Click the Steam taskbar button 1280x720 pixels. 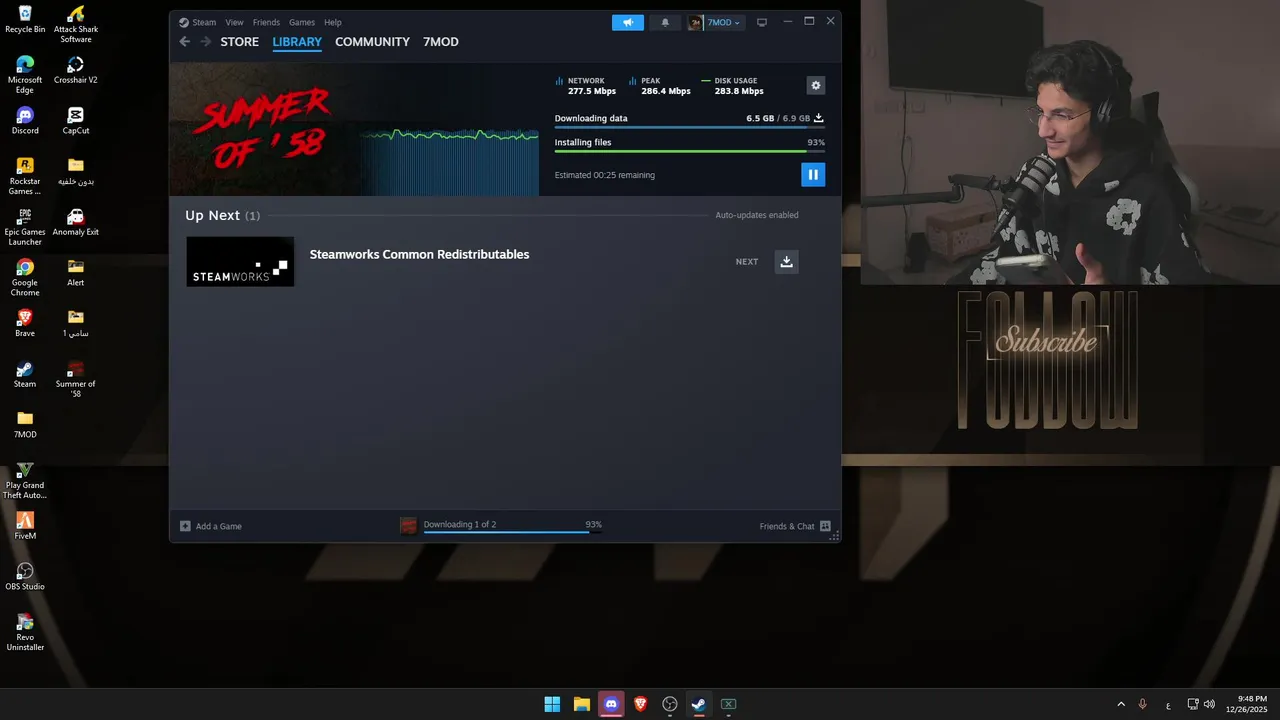point(699,704)
